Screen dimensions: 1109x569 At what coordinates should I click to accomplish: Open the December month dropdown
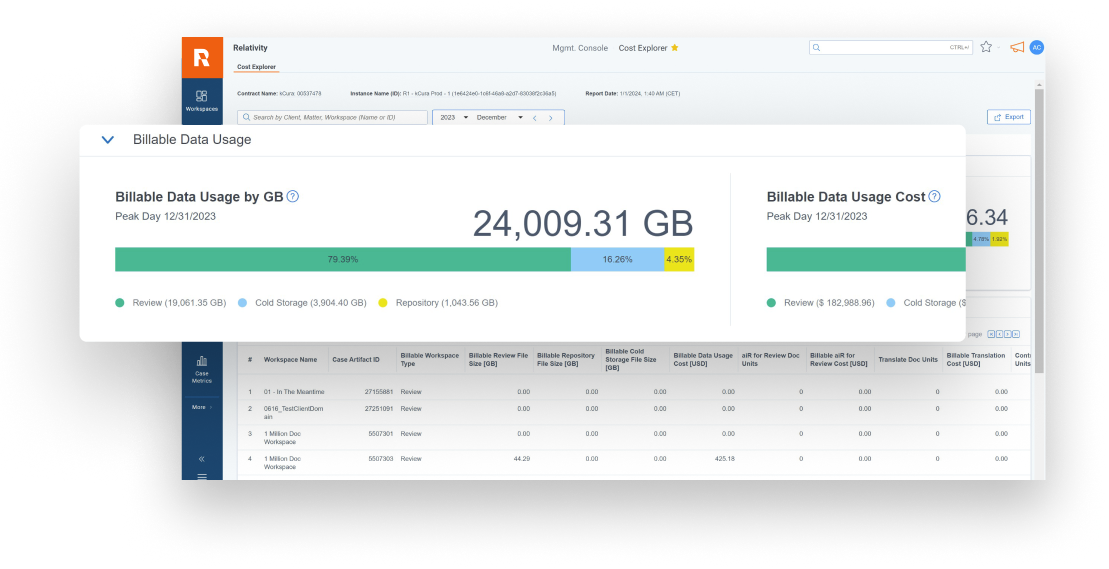tap(499, 117)
